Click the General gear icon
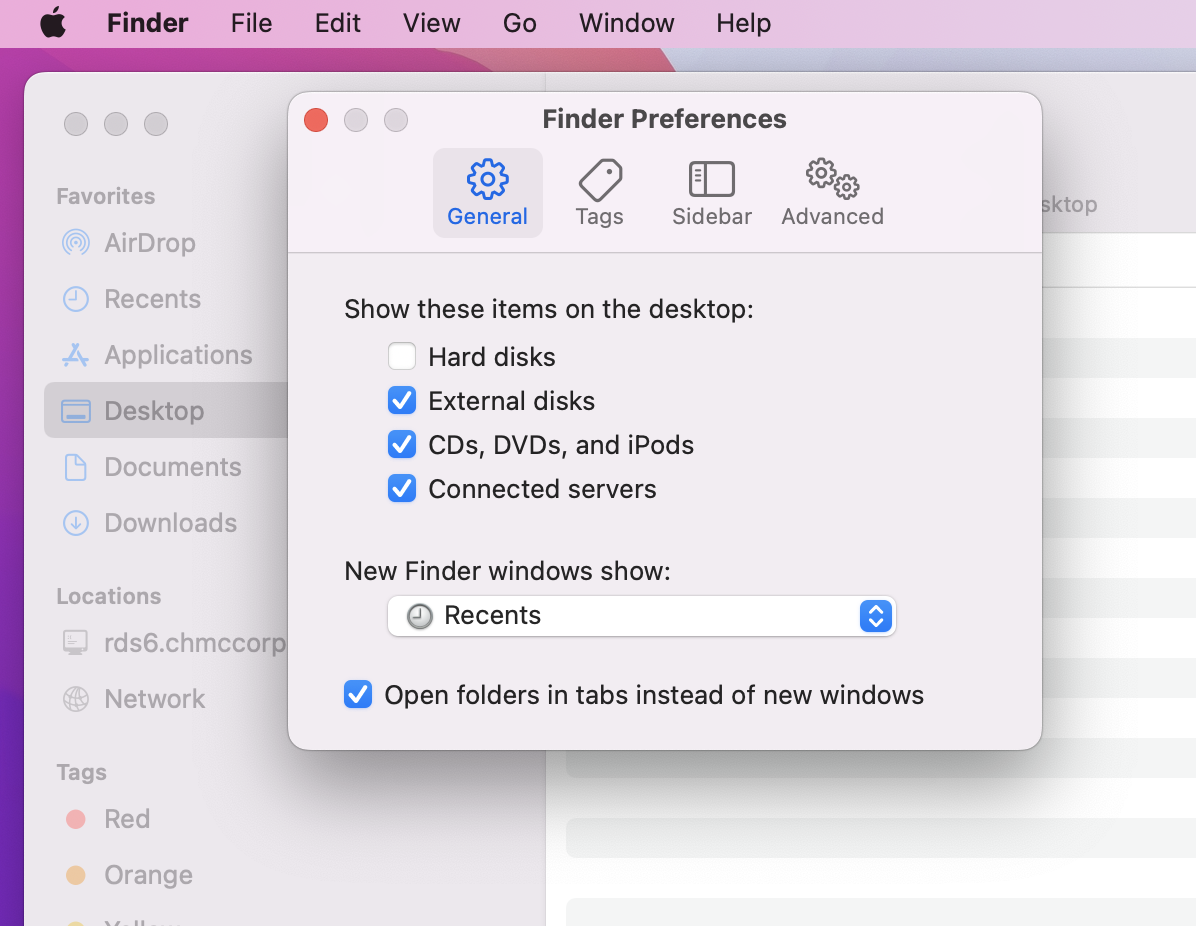The height and width of the screenshot is (926, 1196). point(487,178)
